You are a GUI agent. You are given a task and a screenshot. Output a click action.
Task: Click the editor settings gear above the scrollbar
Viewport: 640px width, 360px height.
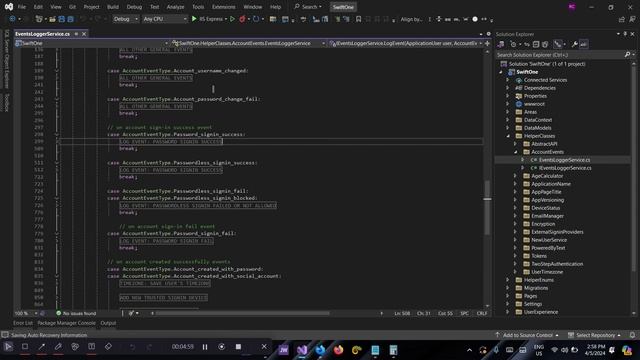click(x=489, y=34)
